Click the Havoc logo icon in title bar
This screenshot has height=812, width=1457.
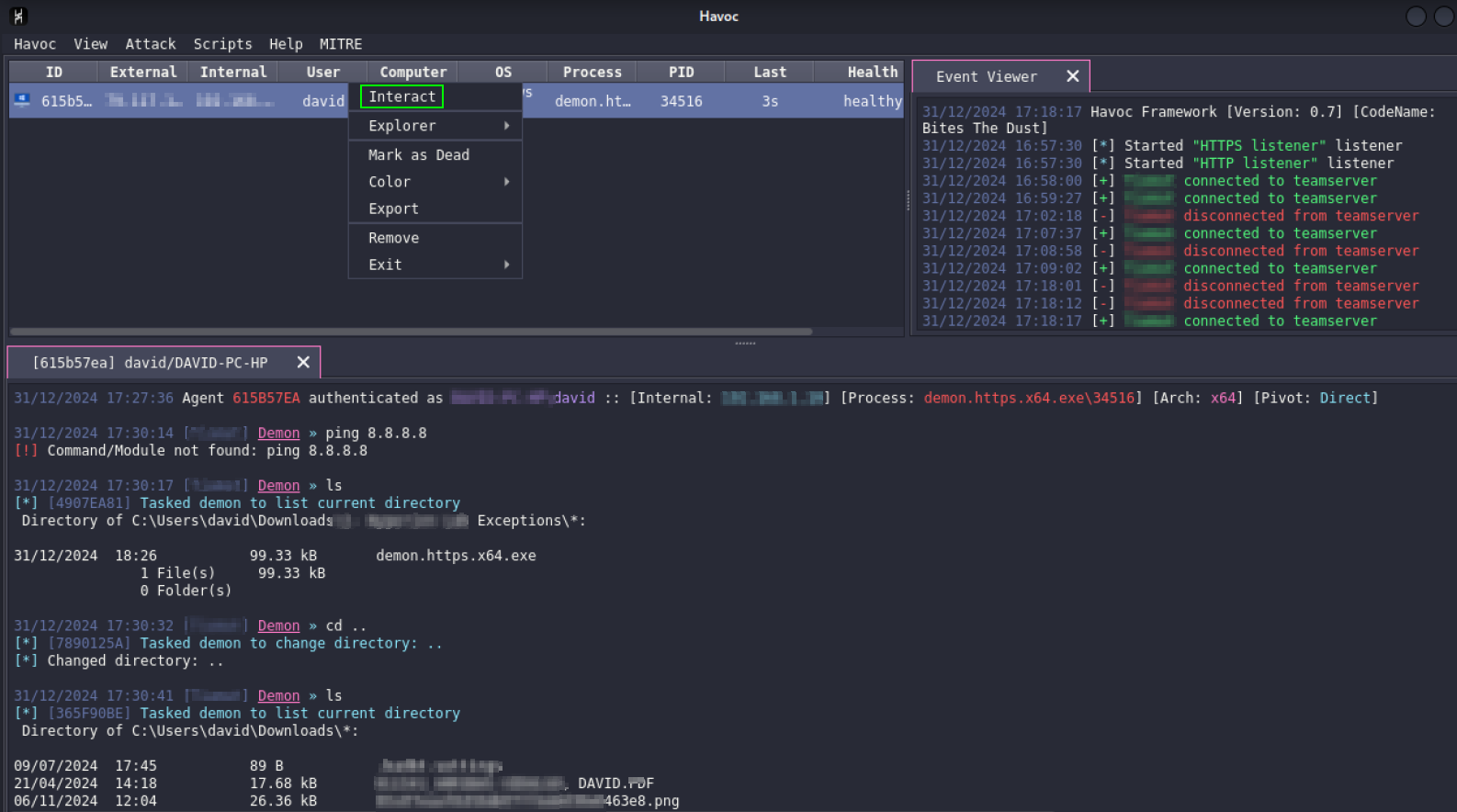18,16
